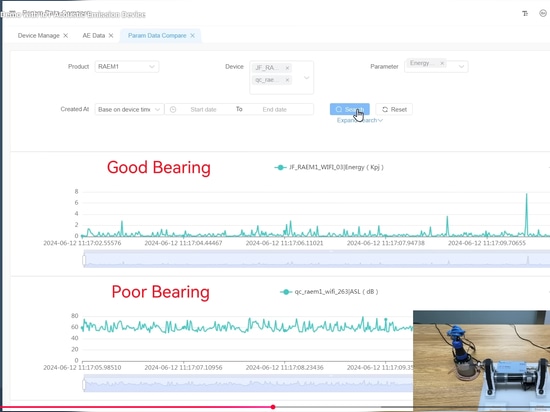550x412 pixels.
Task: Remove the Energy parameter tag
Action: (442, 63)
